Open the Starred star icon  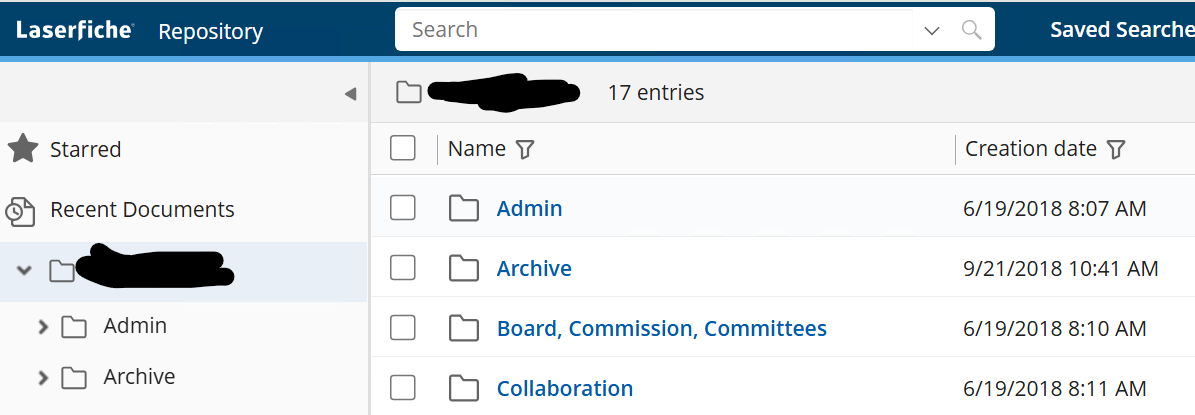pos(22,150)
